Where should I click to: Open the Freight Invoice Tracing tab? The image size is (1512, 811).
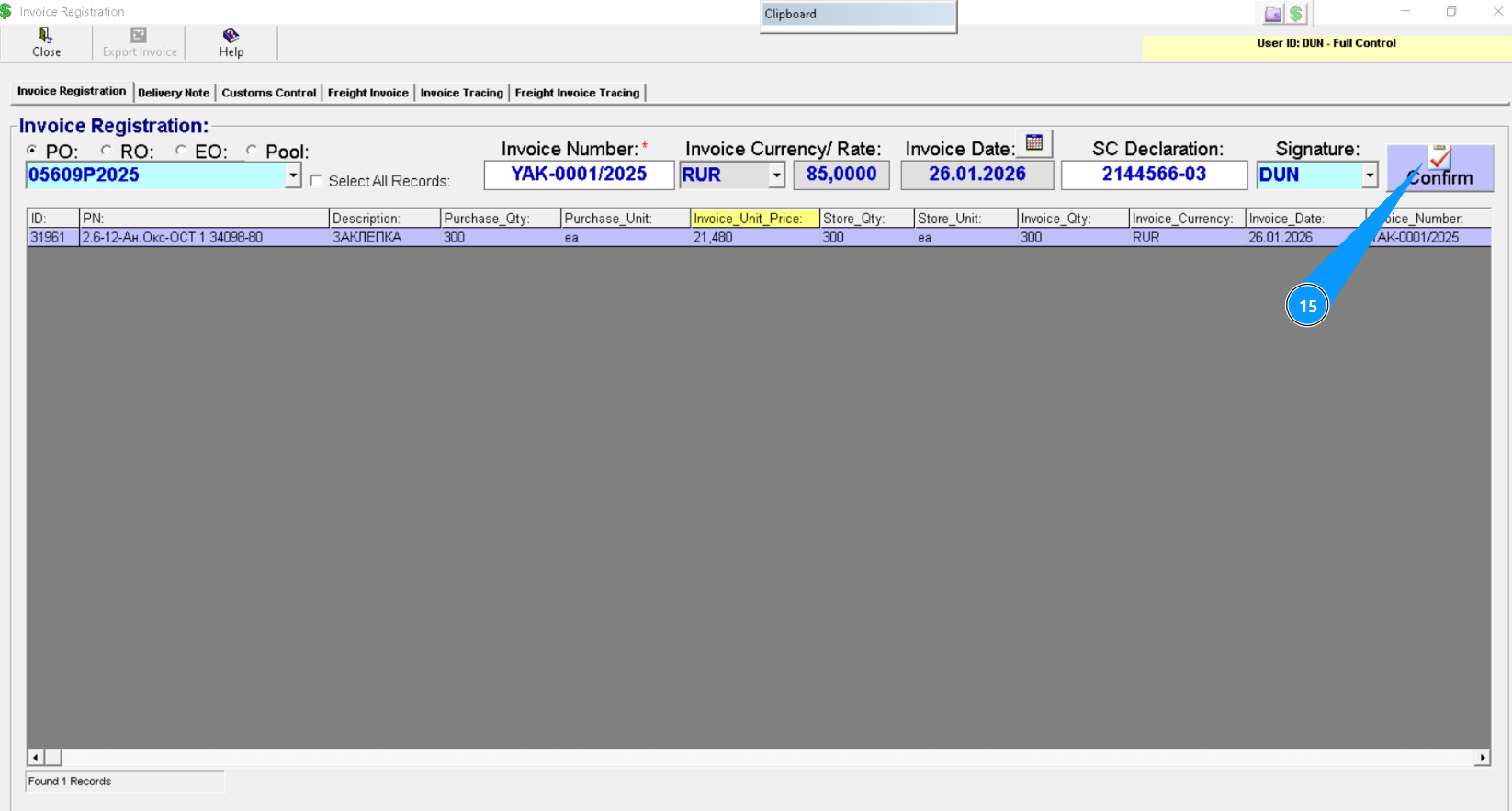pos(577,93)
